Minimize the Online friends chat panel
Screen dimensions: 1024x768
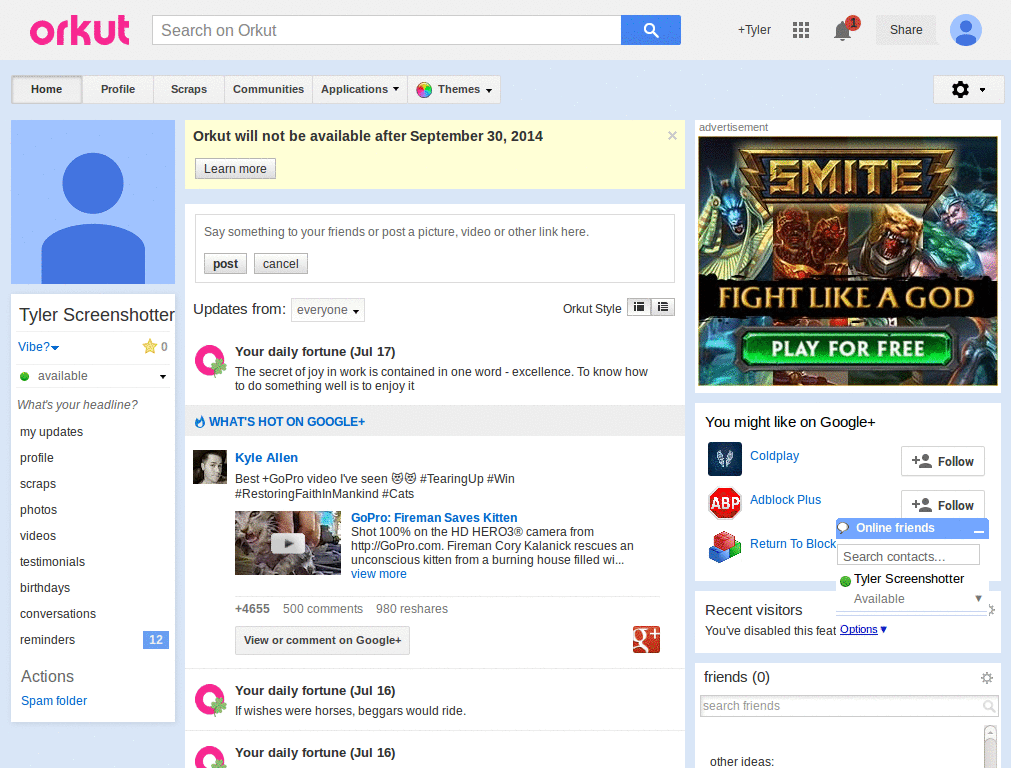pyautogui.click(x=978, y=529)
